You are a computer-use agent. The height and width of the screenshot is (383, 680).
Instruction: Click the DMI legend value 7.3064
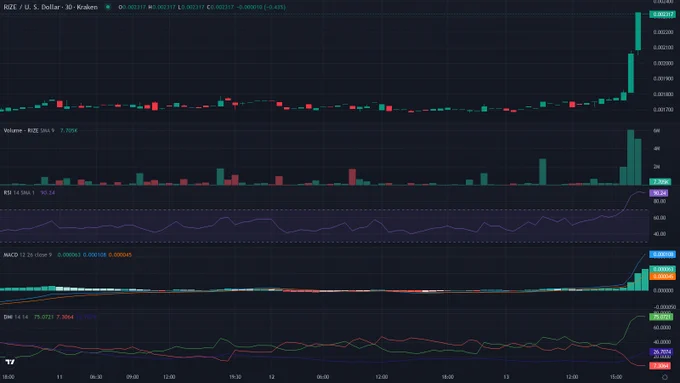click(x=65, y=317)
